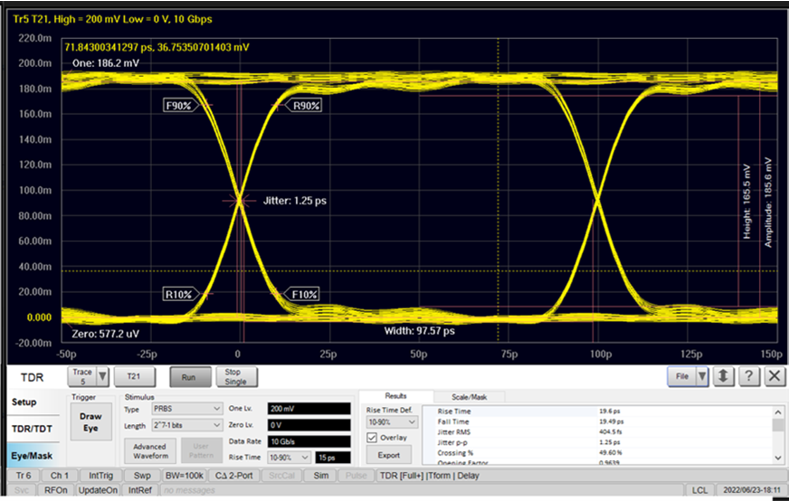Viewport: 789px width, 501px height.
Task: Click the Ch 1 status bar item
Action: coord(59,475)
